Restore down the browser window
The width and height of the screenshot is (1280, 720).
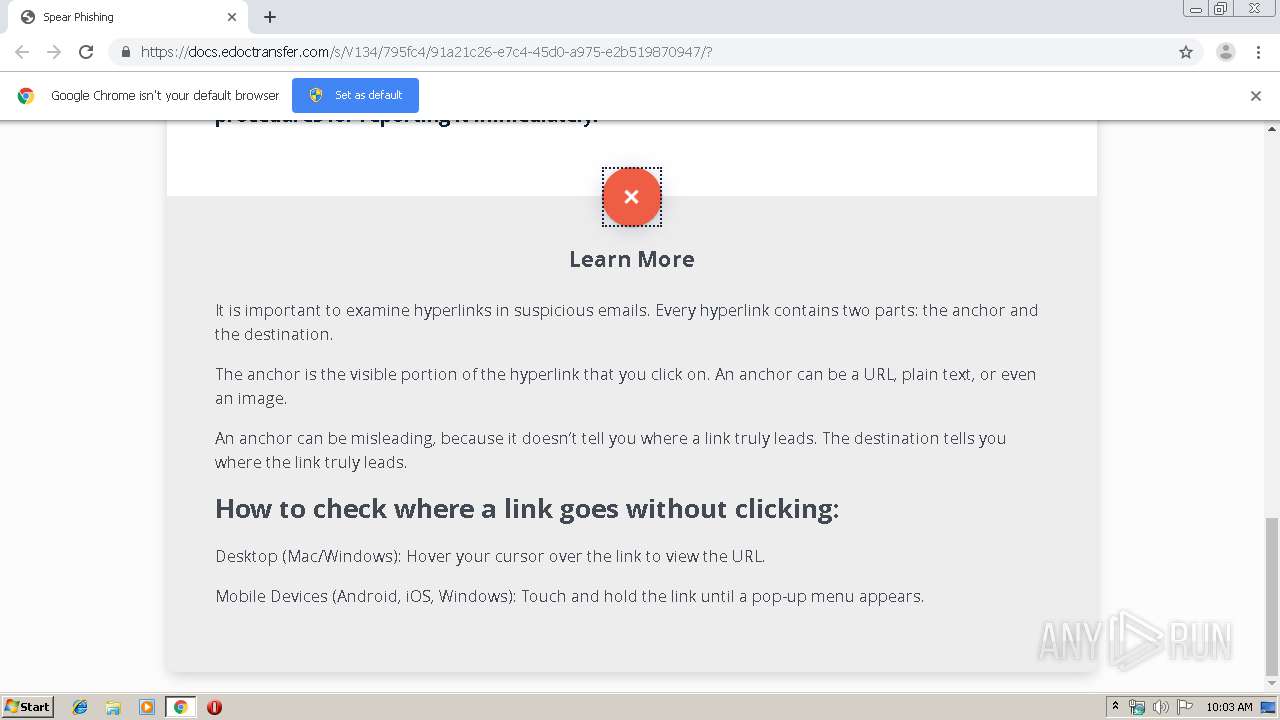(x=1220, y=9)
